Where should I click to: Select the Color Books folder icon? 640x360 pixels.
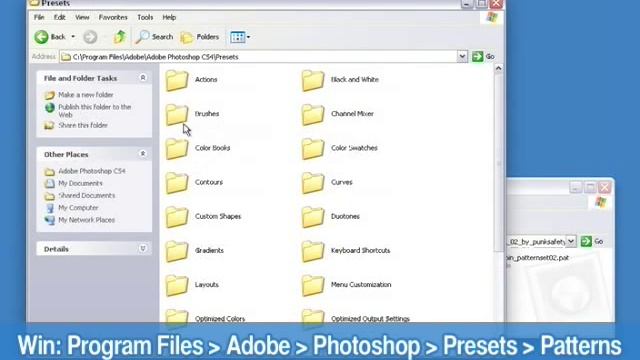pyautogui.click(x=177, y=149)
